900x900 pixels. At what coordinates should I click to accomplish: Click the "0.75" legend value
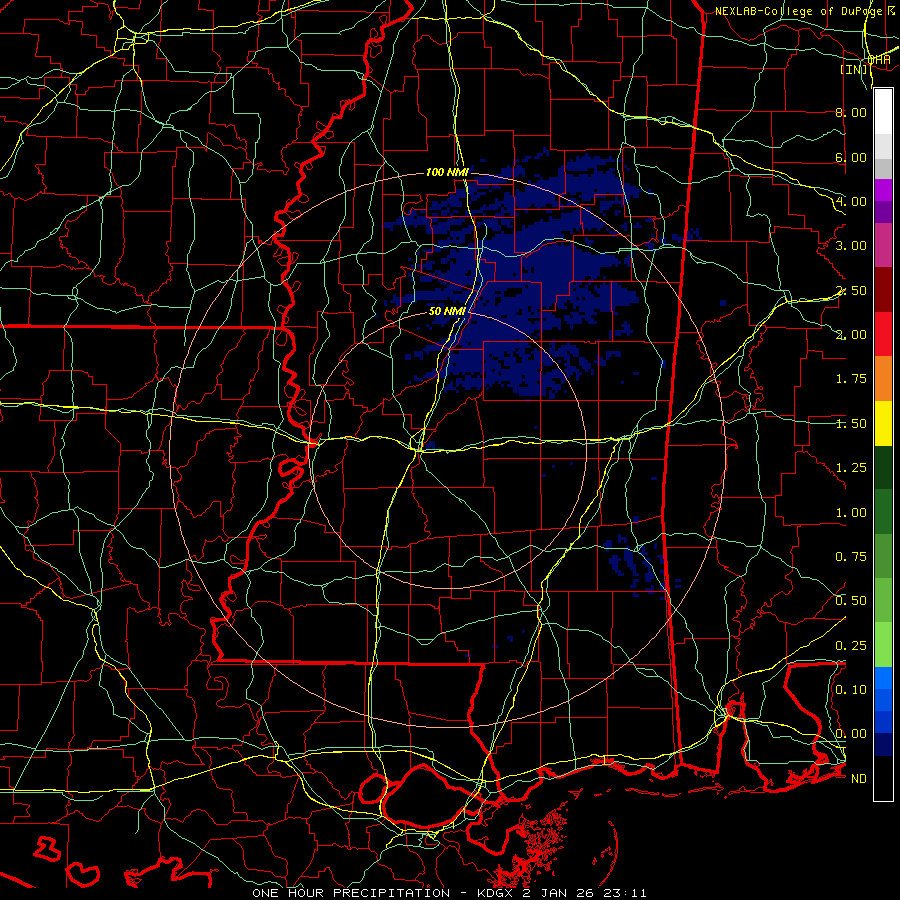click(x=851, y=557)
